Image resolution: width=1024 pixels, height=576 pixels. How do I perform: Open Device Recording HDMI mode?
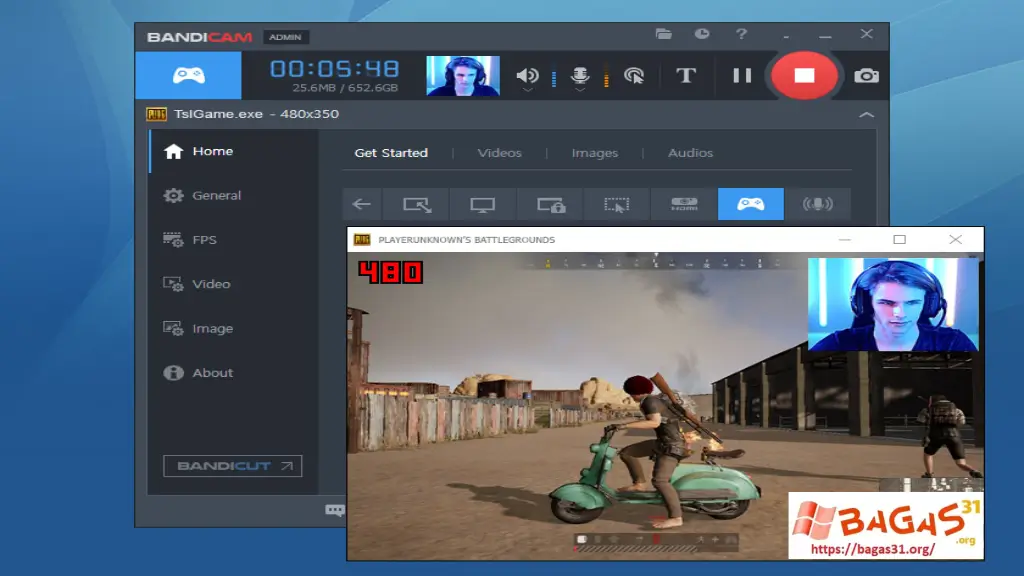pyautogui.click(x=684, y=203)
